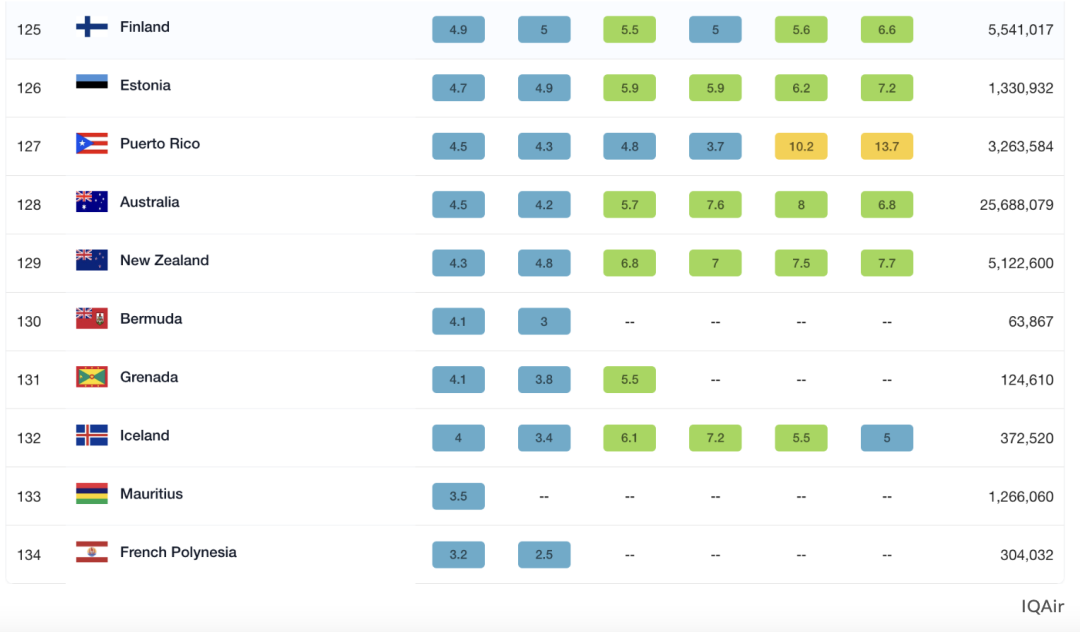This screenshot has width=1080, height=632.
Task: Click Mauritius's blue 3.5 value badge
Action: coord(458,497)
